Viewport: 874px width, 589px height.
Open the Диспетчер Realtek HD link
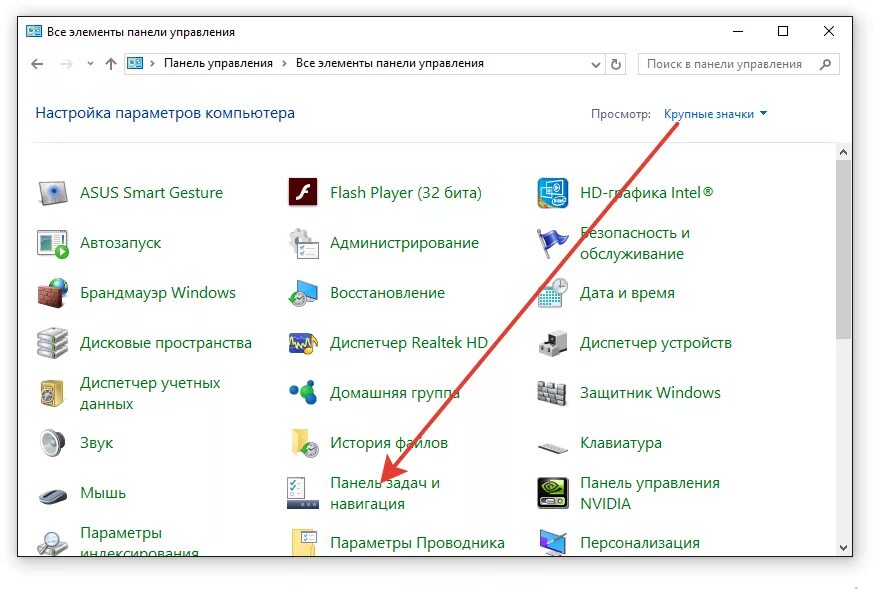tap(409, 343)
